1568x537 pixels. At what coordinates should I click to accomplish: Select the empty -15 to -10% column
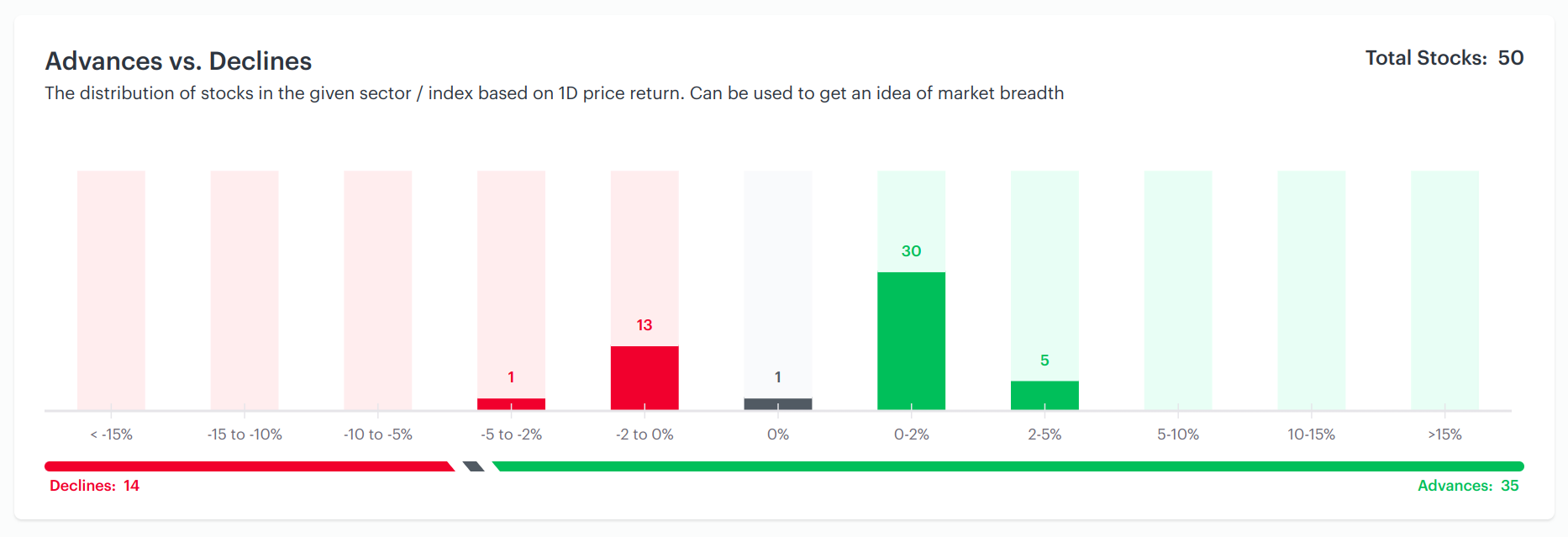pos(245,291)
